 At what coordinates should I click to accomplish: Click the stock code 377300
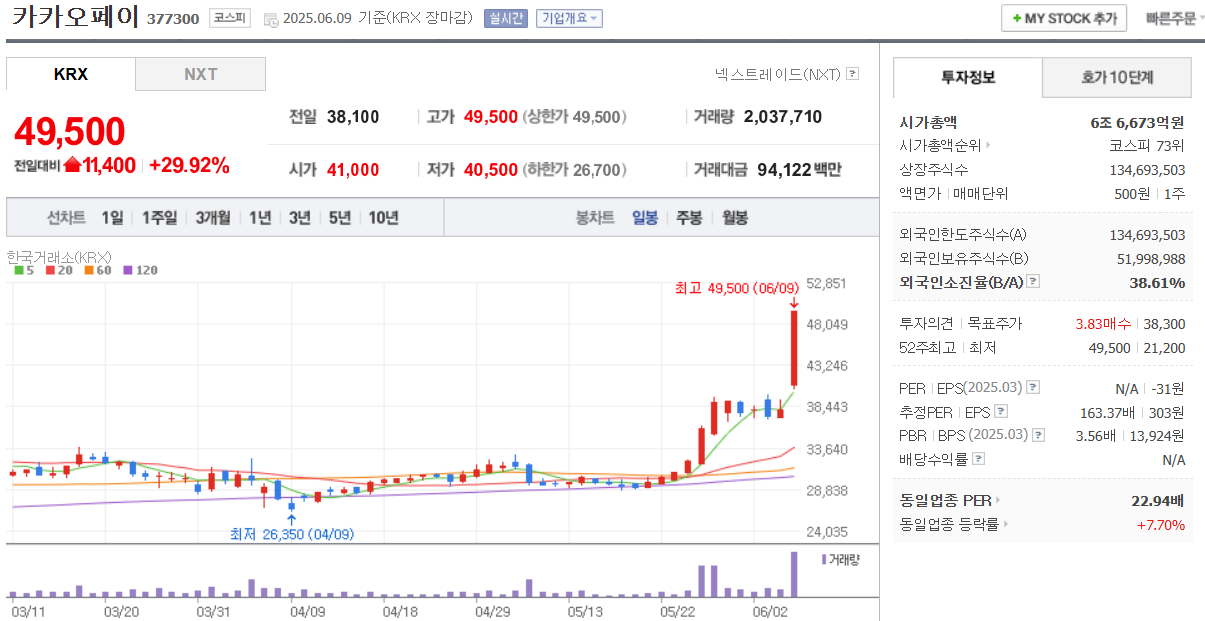coord(173,19)
